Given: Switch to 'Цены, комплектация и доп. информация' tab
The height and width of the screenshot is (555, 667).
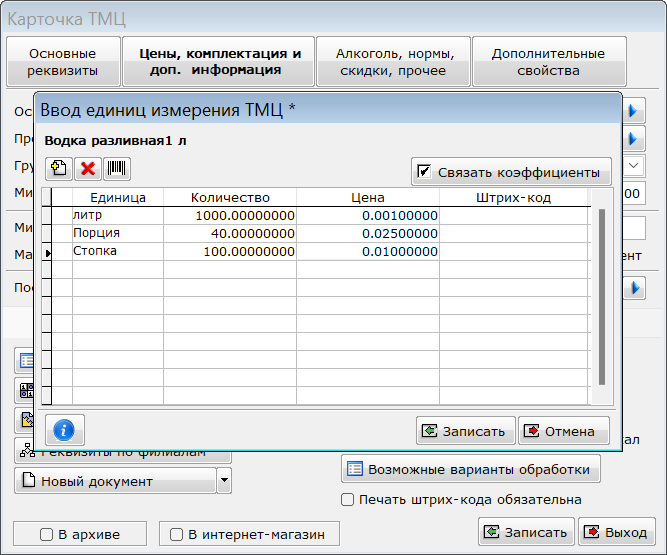Looking at the screenshot, I should (x=219, y=62).
